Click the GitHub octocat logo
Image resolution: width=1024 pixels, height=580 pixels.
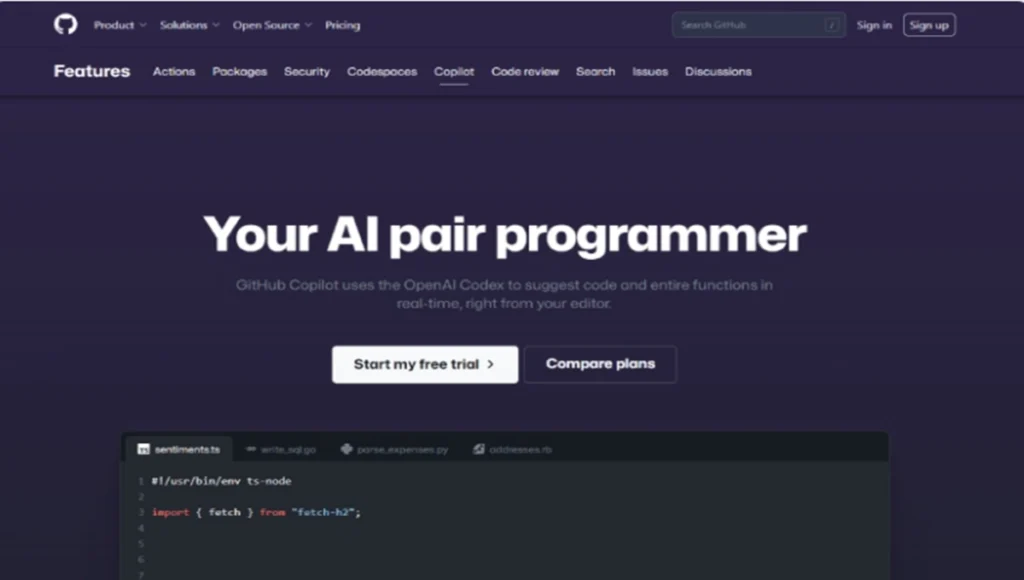(x=65, y=25)
